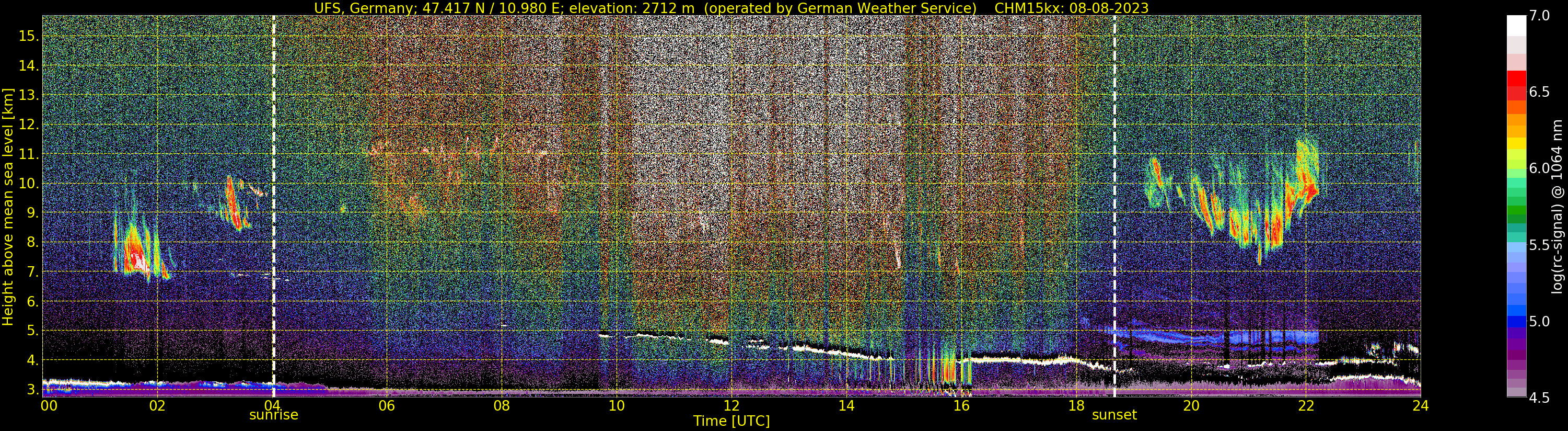Click the time axis tick '24'
The width and height of the screenshot is (1568, 431).
pyautogui.click(x=1421, y=405)
